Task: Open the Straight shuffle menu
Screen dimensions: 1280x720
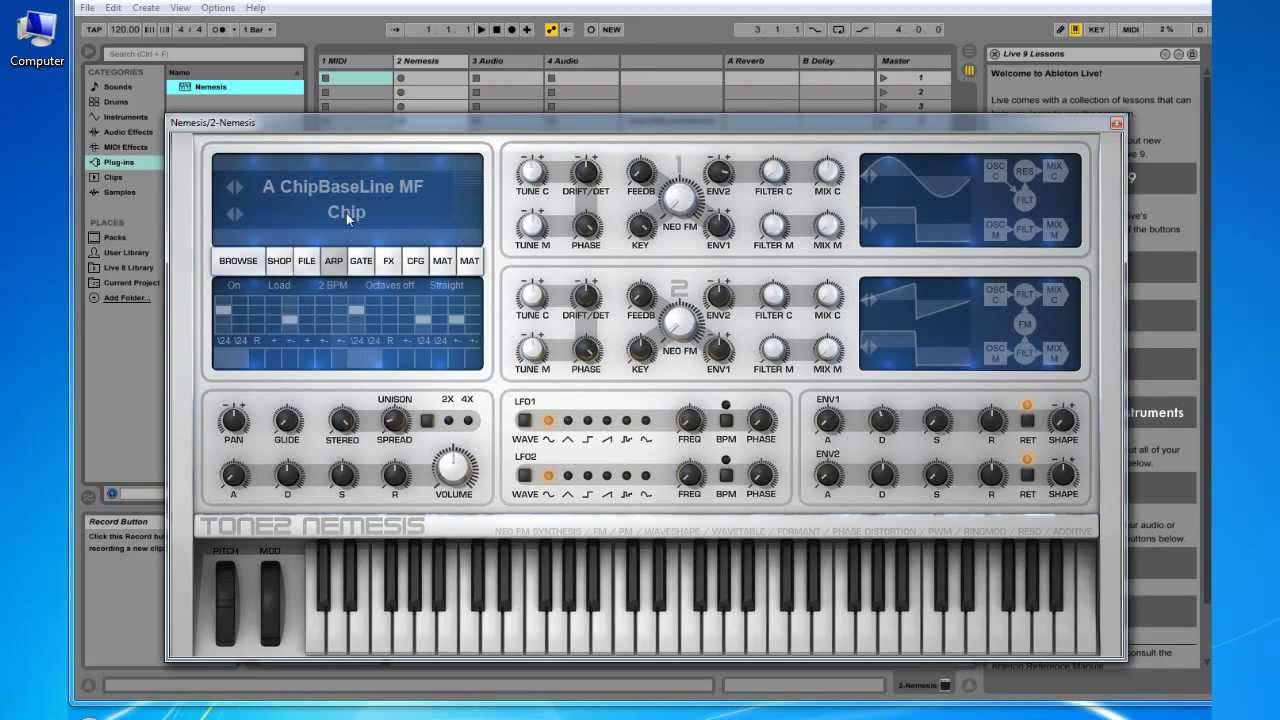Action: coord(446,285)
